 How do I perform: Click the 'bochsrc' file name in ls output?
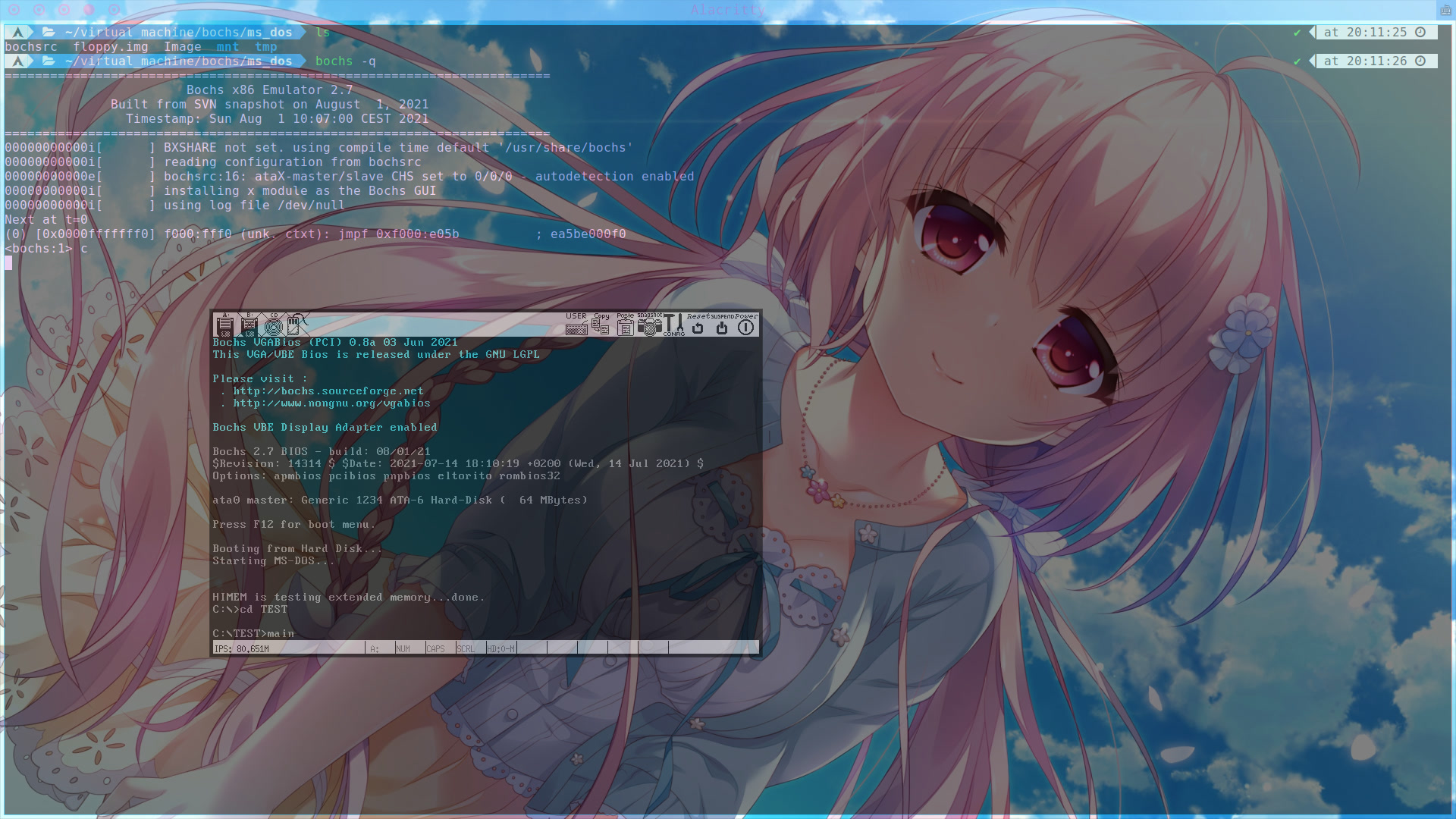[31, 46]
